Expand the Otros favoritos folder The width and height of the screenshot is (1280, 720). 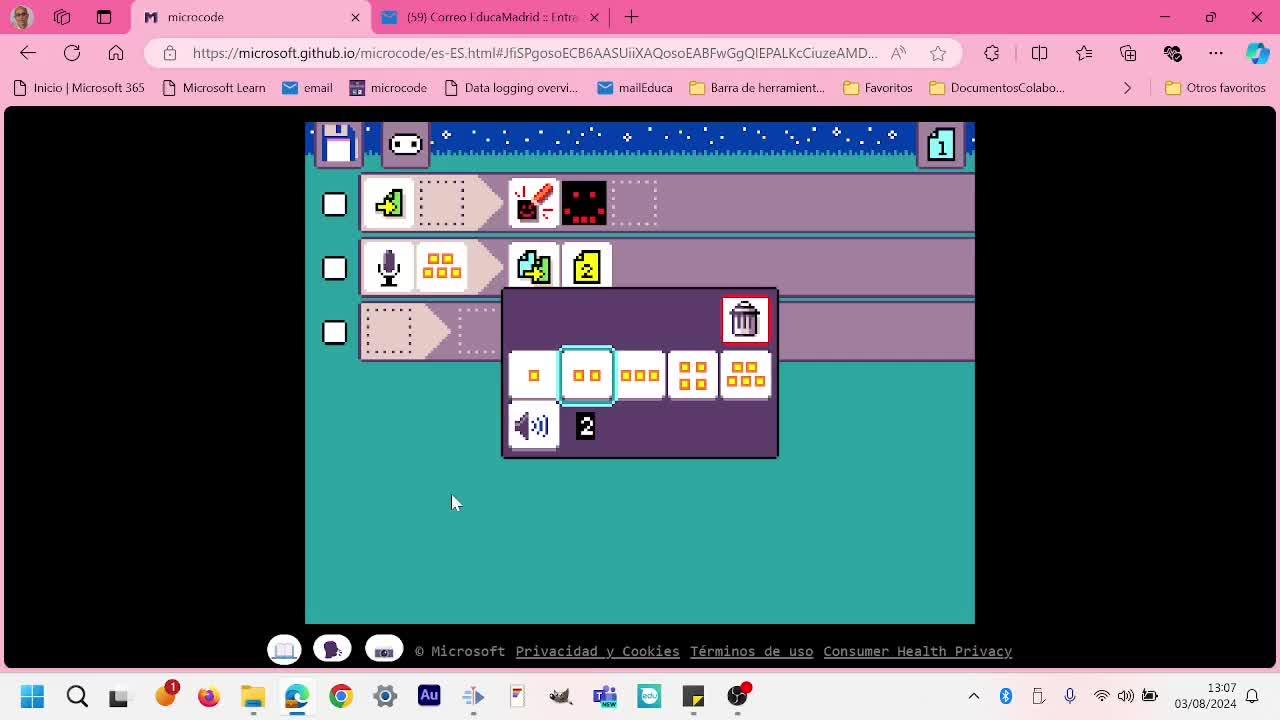click(1216, 88)
